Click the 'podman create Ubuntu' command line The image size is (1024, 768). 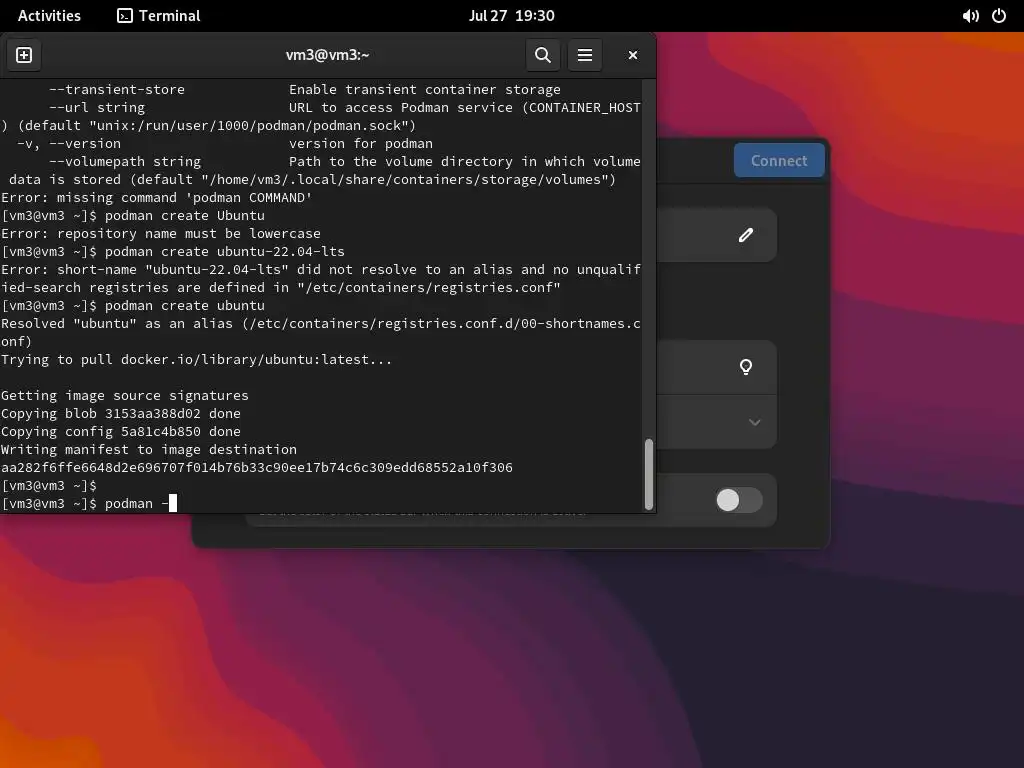click(133, 216)
